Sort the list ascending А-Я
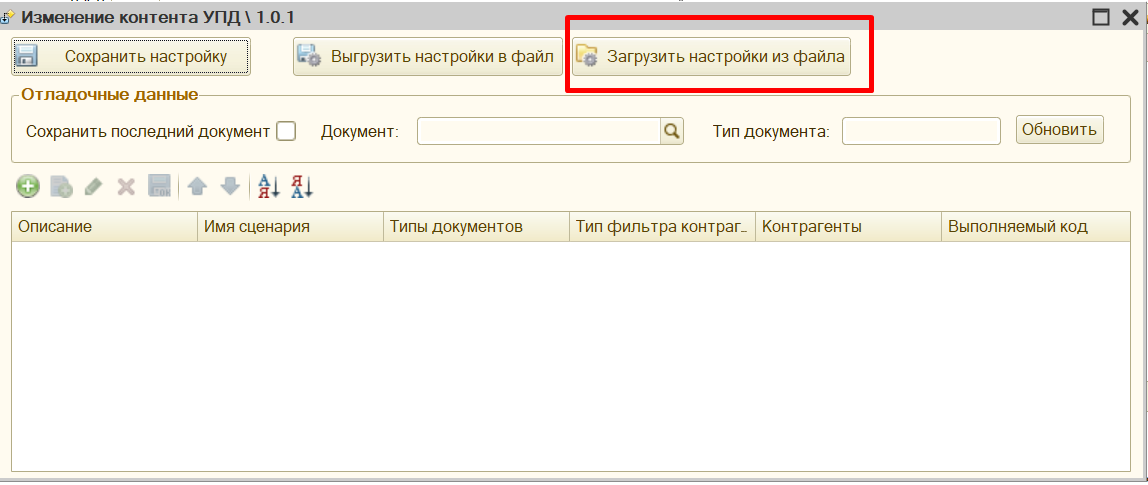Image resolution: width=1148 pixels, height=485 pixels. click(x=269, y=186)
